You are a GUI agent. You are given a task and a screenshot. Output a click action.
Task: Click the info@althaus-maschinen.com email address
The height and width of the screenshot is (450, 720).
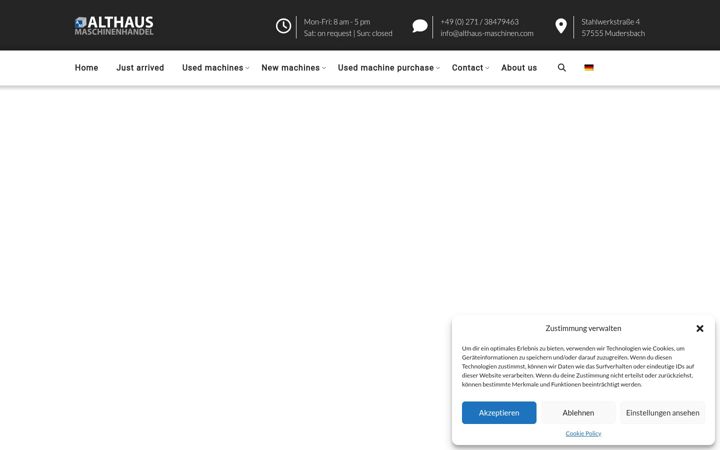coord(487,33)
